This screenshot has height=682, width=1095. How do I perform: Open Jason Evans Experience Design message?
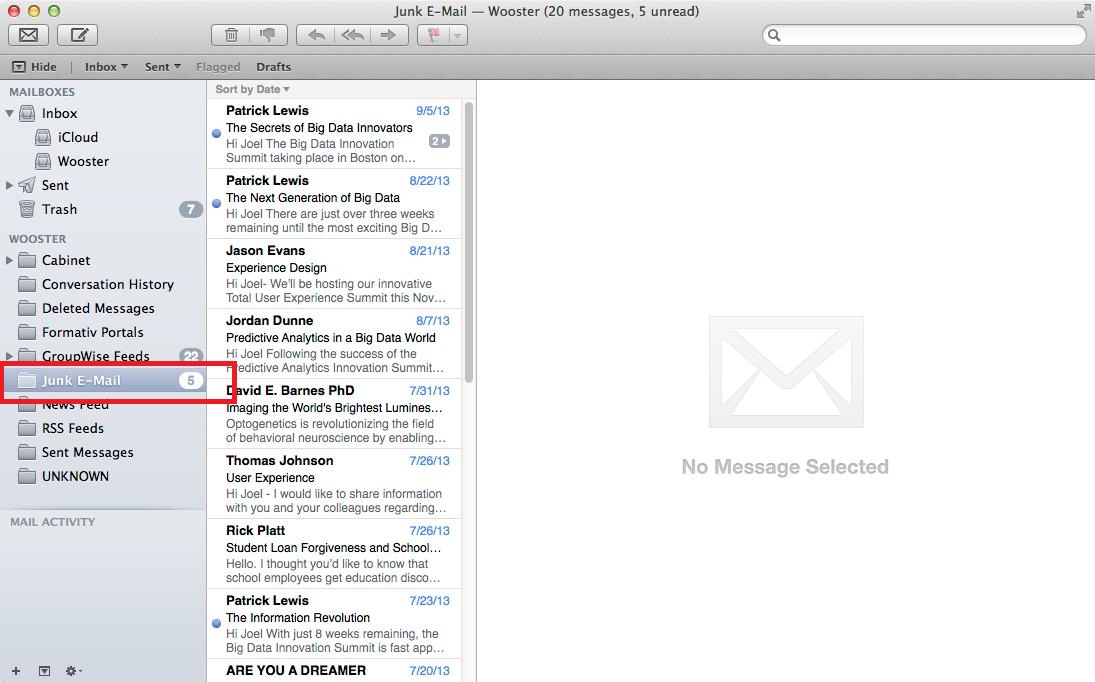(335, 274)
